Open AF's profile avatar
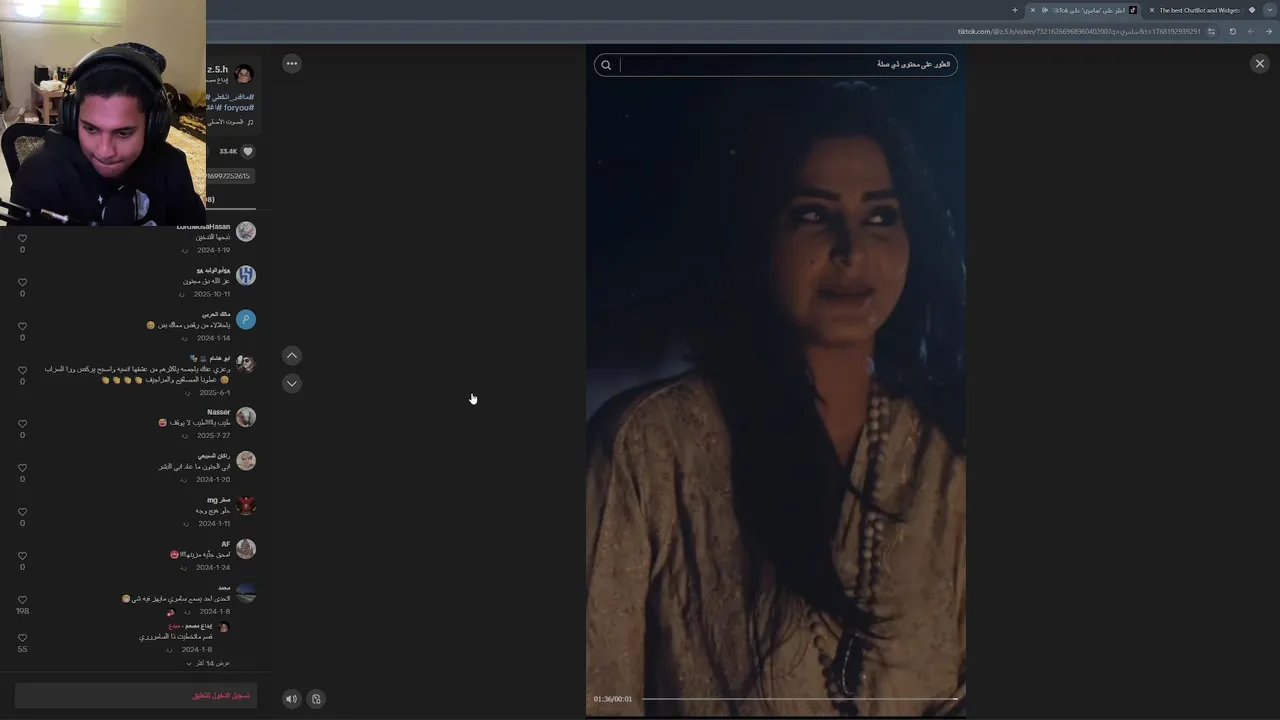 pos(245,548)
